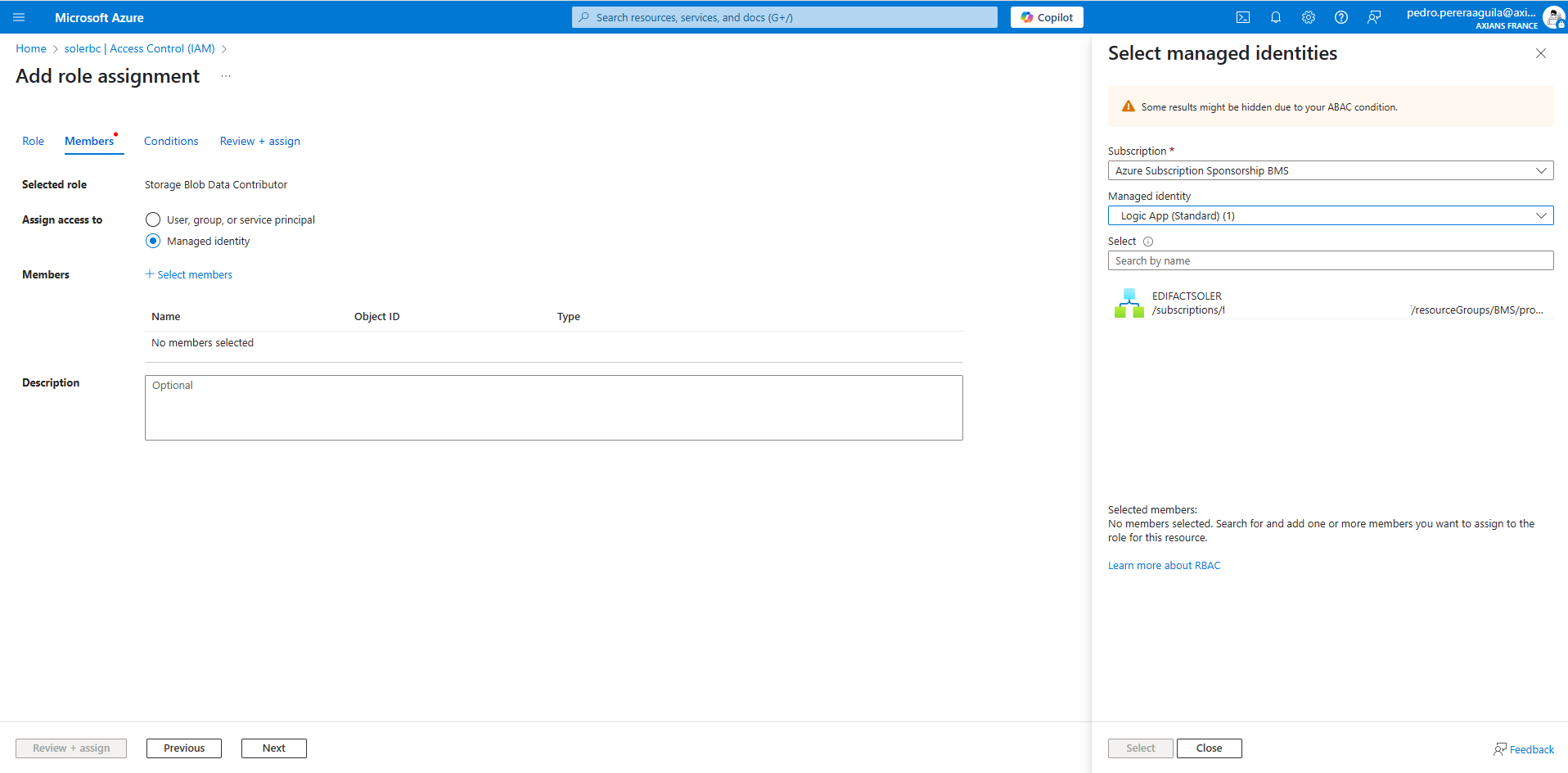Expand the Managed identity dropdown
This screenshot has height=773, width=1568.
(1330, 215)
